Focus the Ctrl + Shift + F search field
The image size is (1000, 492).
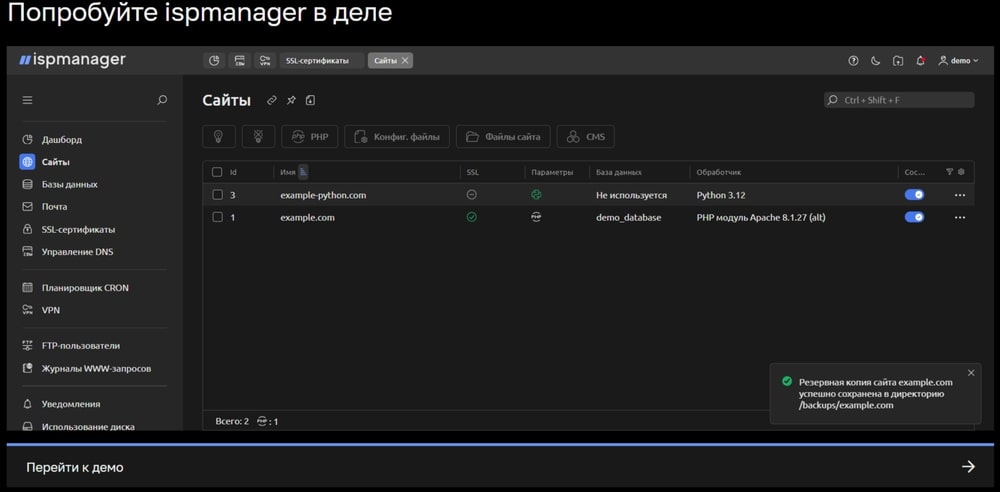pyautogui.click(x=899, y=100)
